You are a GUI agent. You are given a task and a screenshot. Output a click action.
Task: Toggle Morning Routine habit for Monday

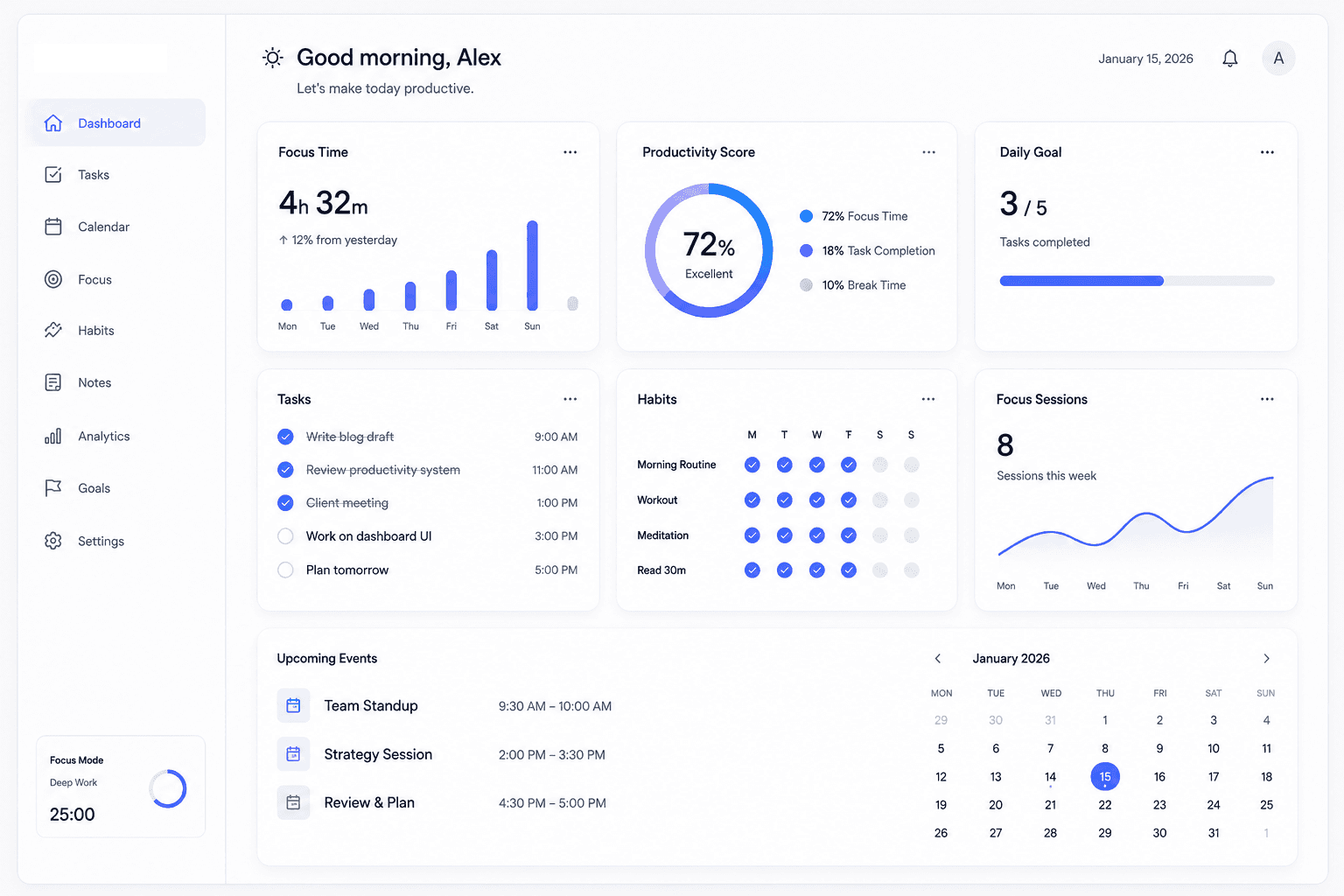752,465
